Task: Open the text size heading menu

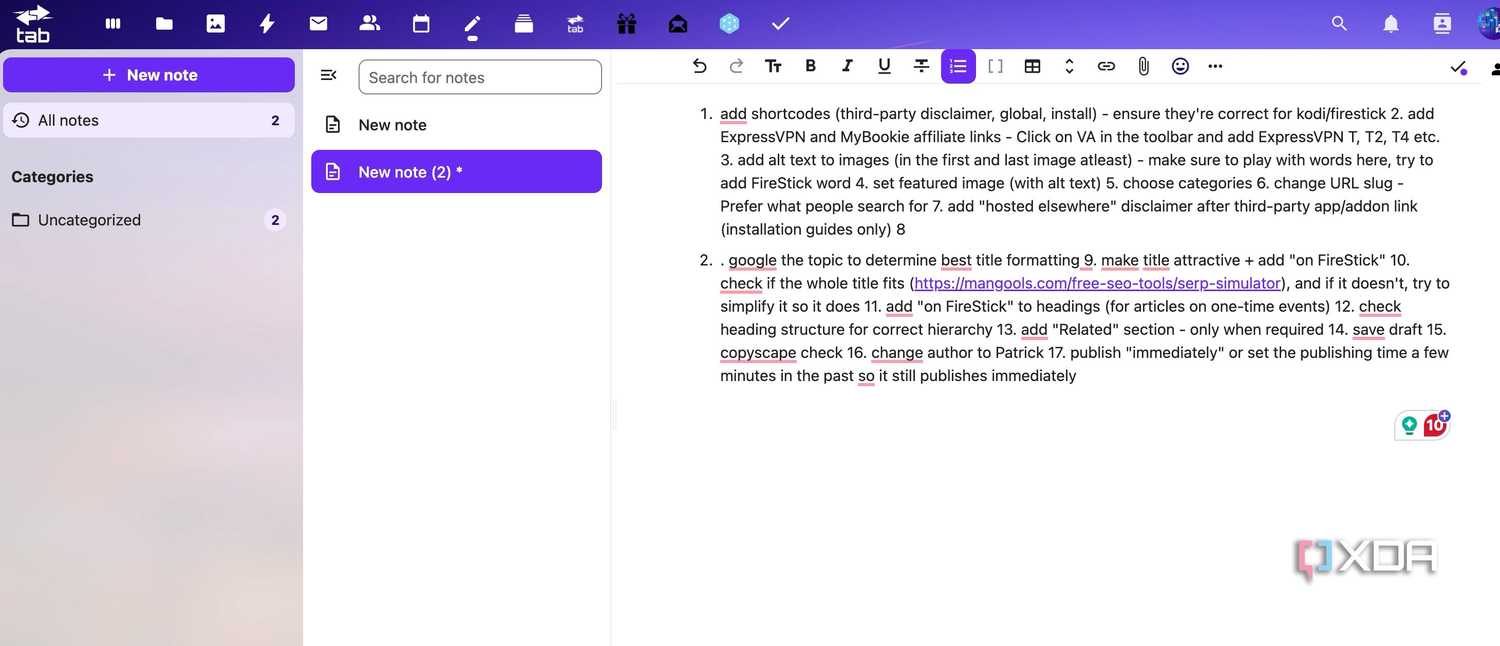Action: click(x=773, y=66)
